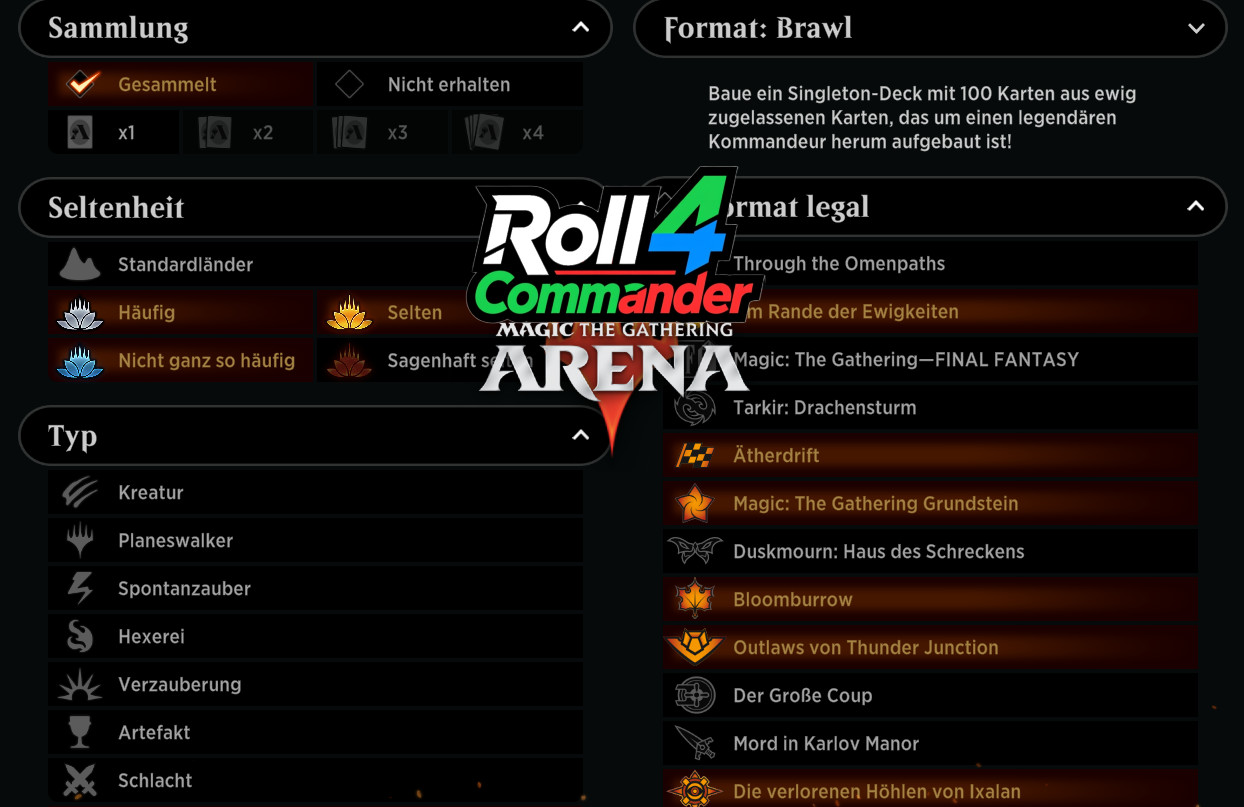
Task: Click the Standardländer mountain icon
Action: pyautogui.click(x=80, y=264)
